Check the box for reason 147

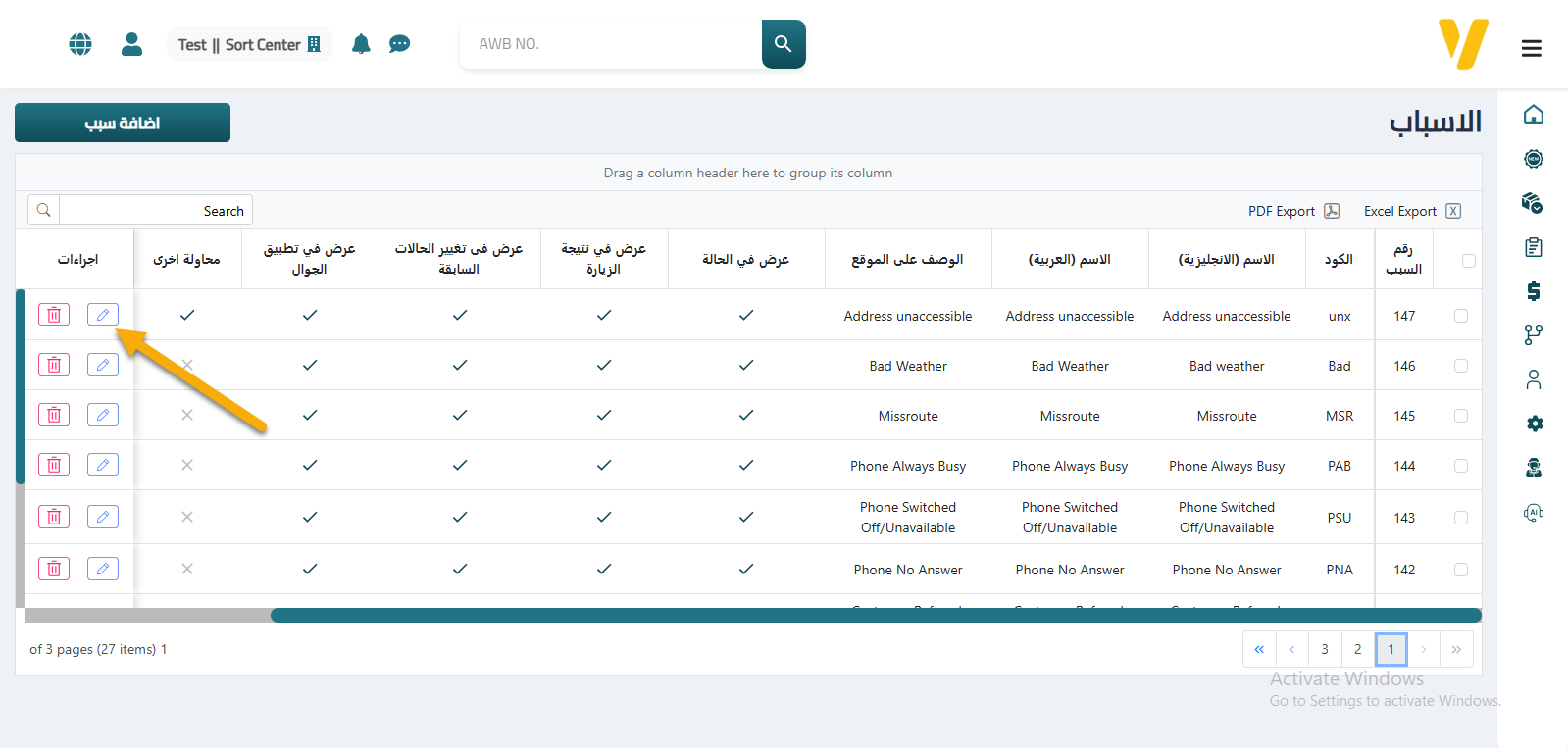(1461, 316)
